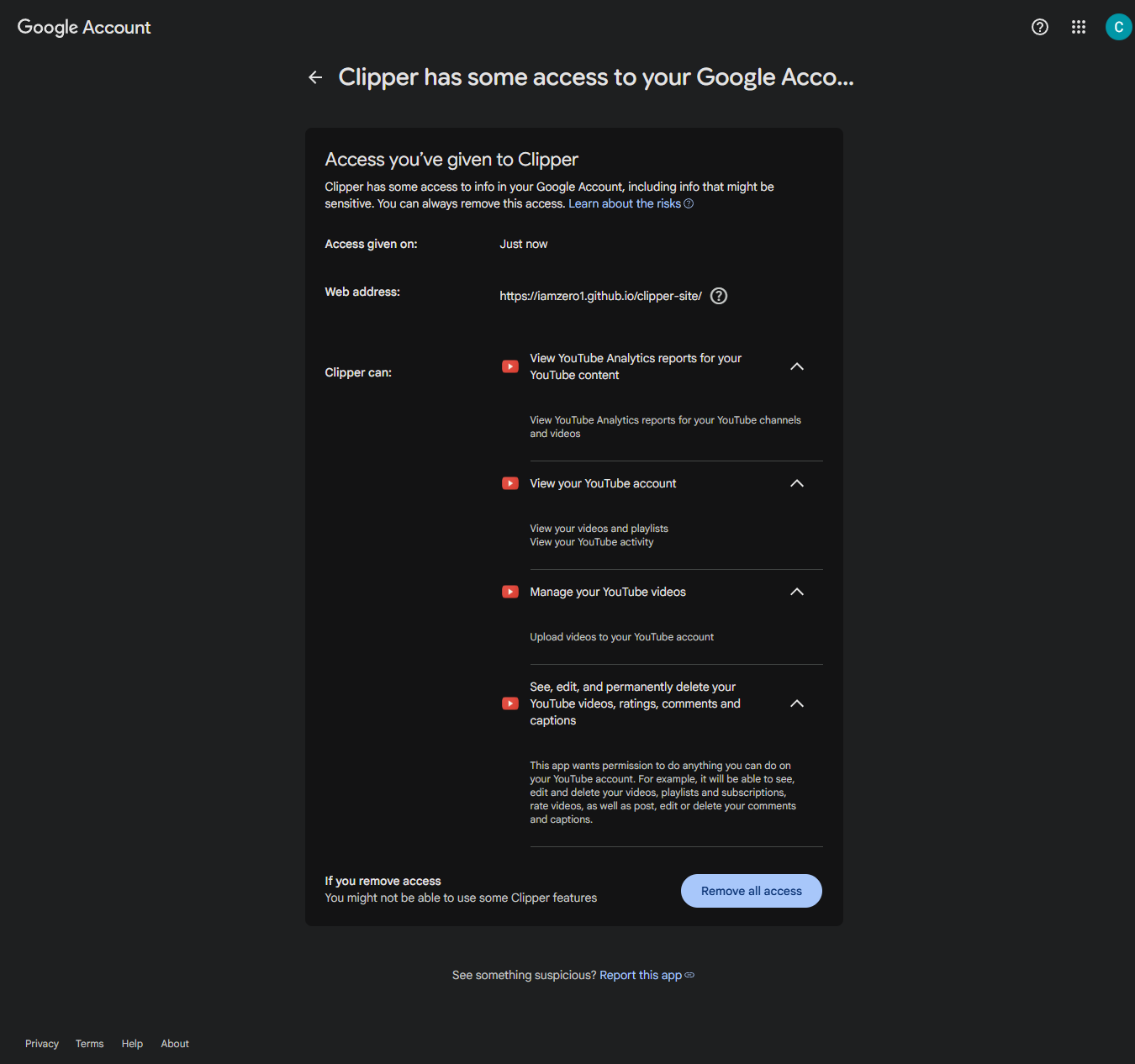Open Learn about the risks link
1135x1064 pixels.
[631, 203]
